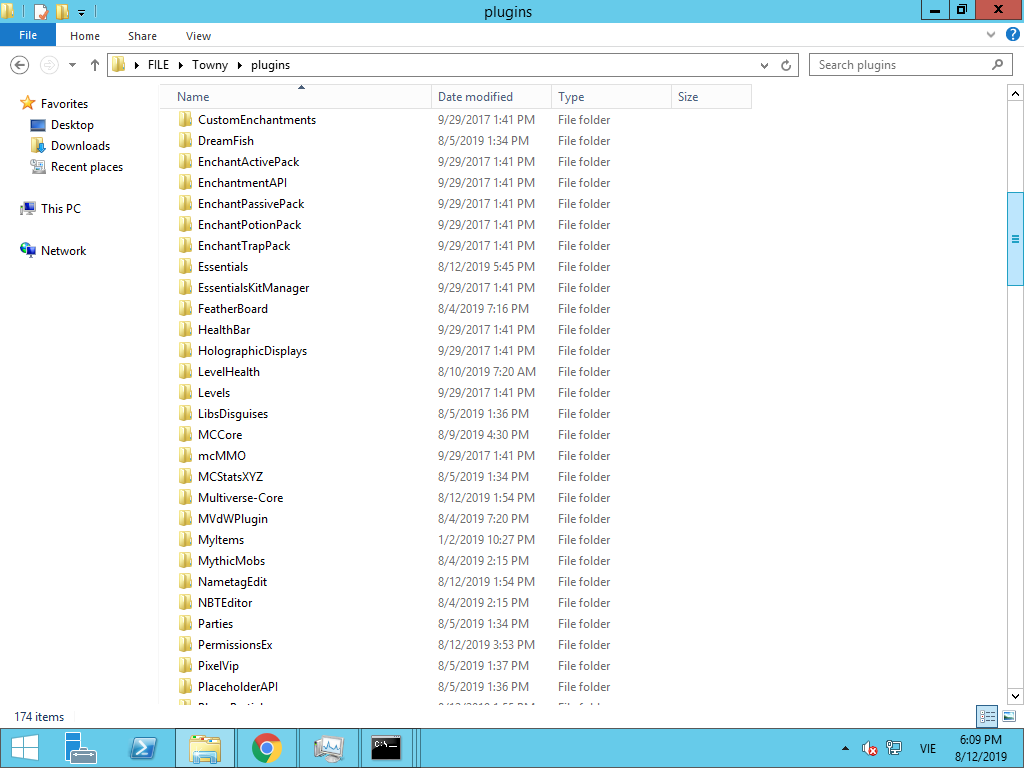Image resolution: width=1024 pixels, height=768 pixels.
Task: Open the Customize Quick Access Toolbar dropdown
Action: [81, 12]
